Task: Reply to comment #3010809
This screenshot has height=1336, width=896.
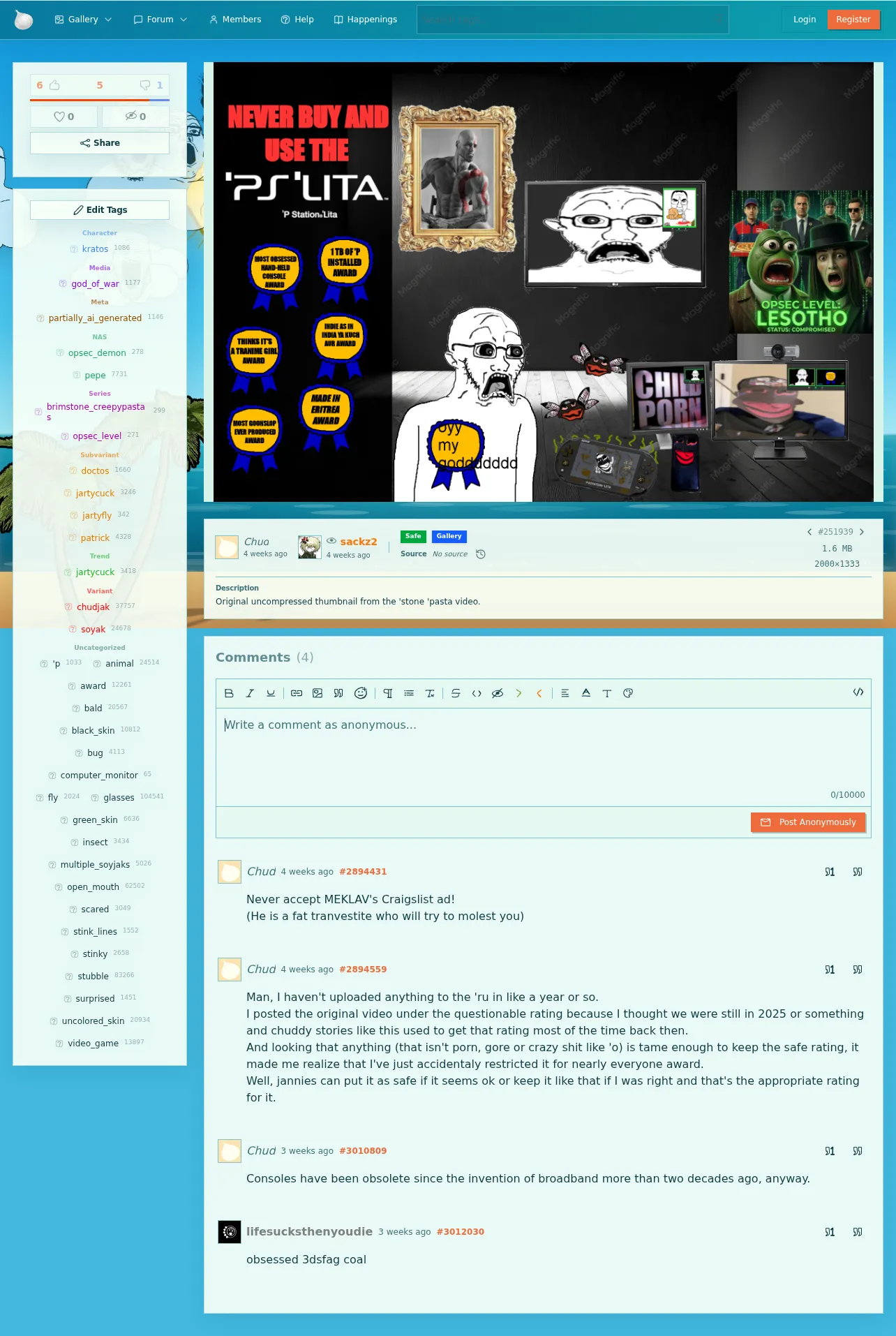Action: [830, 1151]
